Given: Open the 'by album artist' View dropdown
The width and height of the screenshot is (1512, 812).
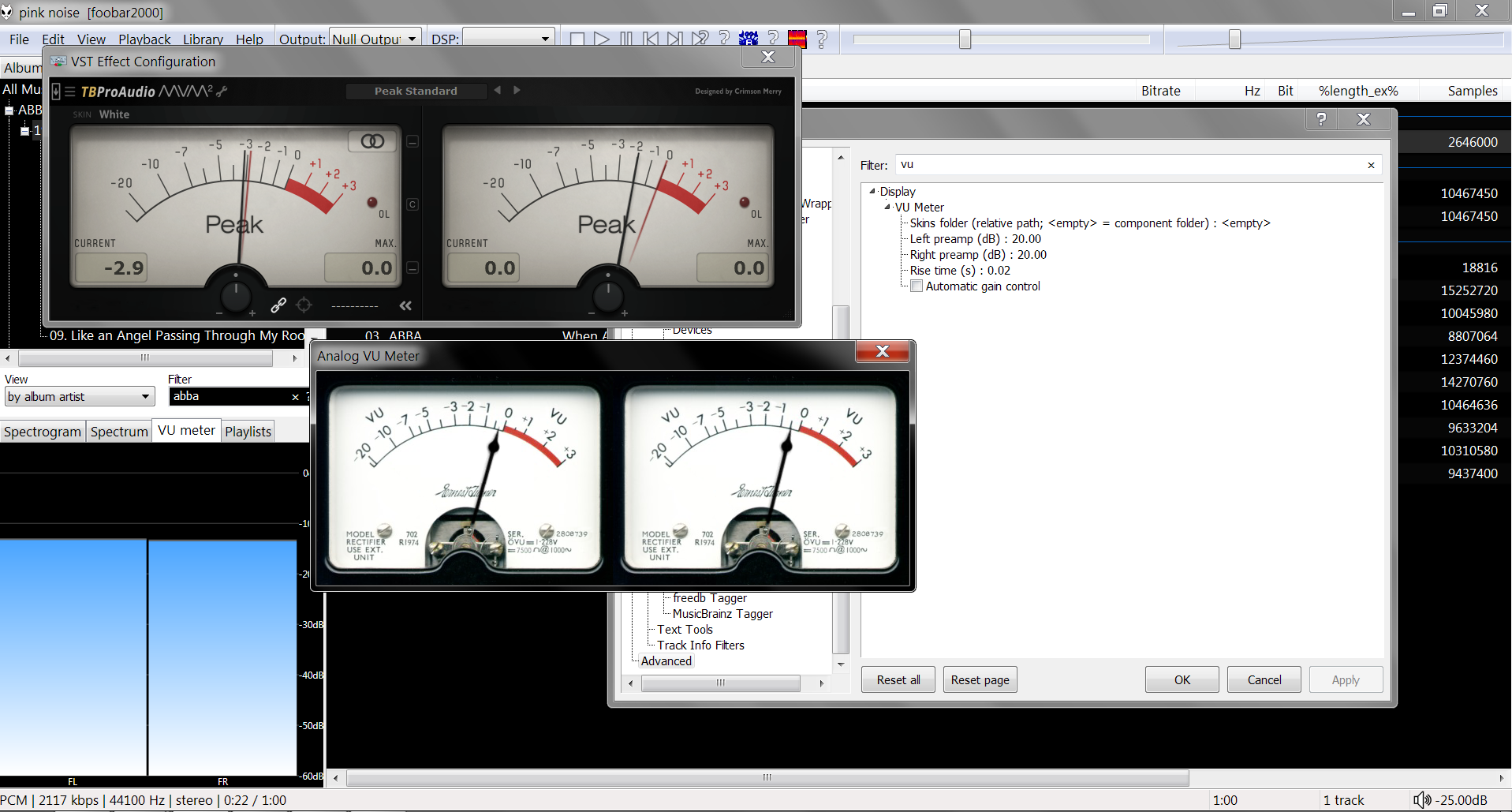Looking at the screenshot, I should pos(79,397).
